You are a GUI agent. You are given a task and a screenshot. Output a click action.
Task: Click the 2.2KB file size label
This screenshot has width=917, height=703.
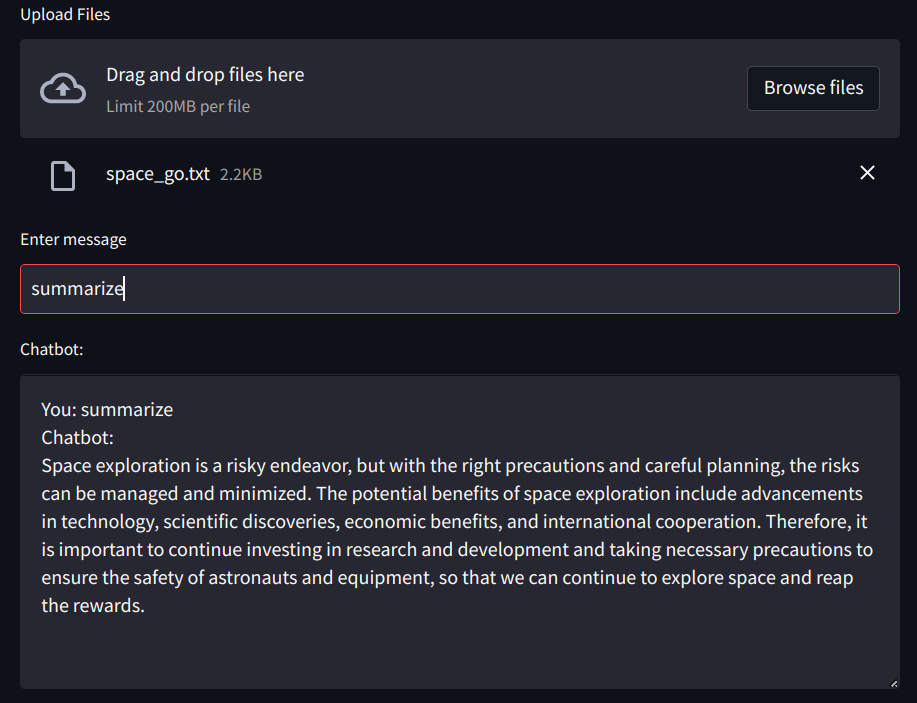[241, 174]
